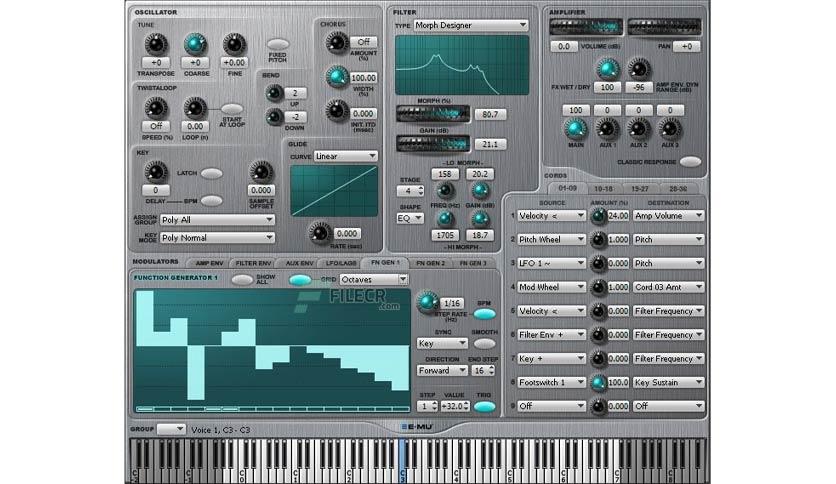The image size is (836, 484).
Task: Toggle the Step Rate BPM button
Action: 484,314
